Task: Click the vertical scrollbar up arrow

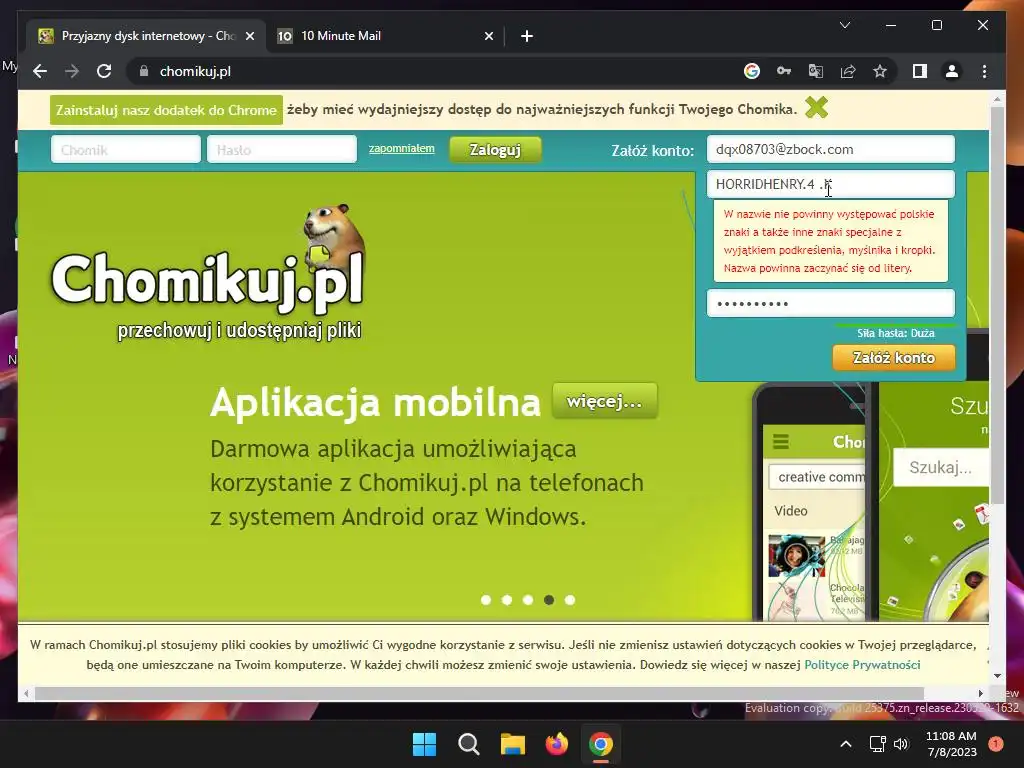Action: (x=997, y=100)
